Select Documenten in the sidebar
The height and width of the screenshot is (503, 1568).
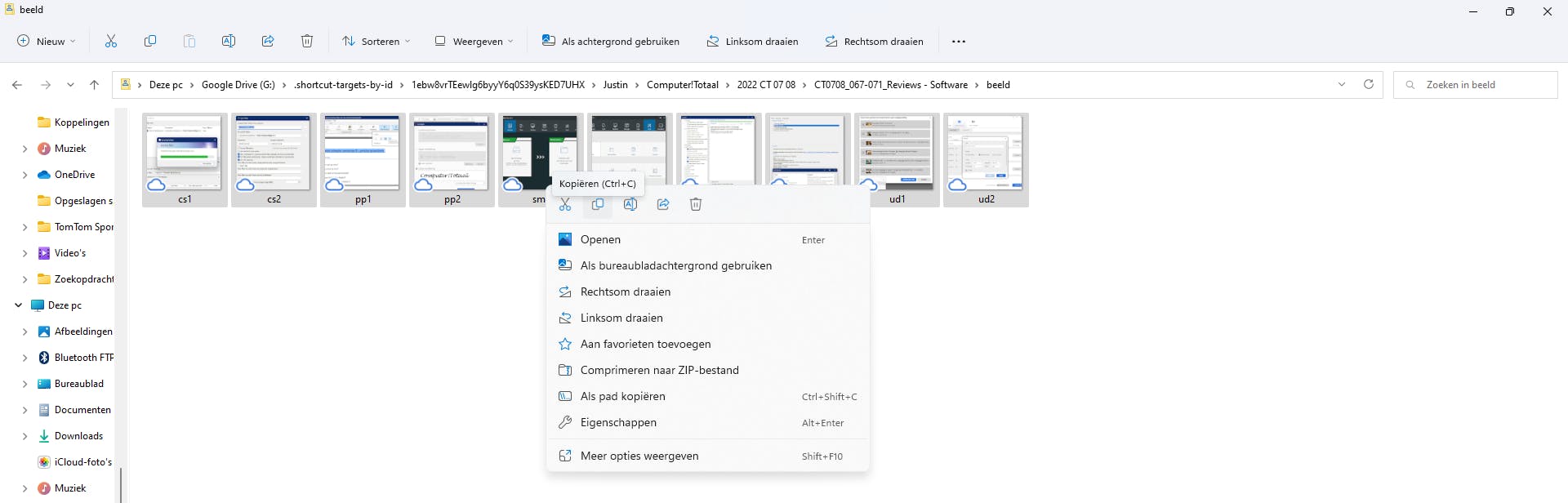click(x=74, y=410)
